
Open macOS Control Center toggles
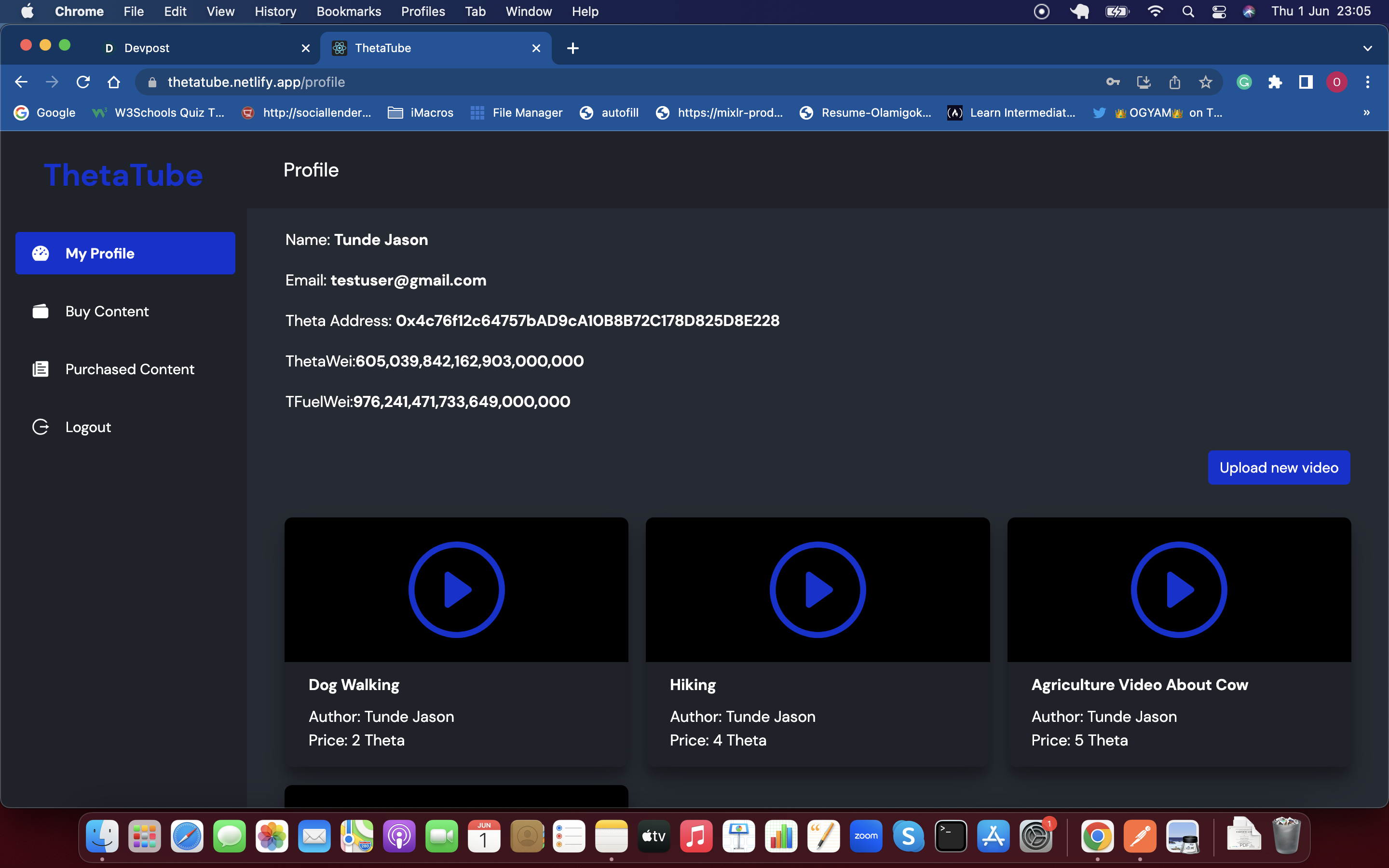(x=1219, y=12)
